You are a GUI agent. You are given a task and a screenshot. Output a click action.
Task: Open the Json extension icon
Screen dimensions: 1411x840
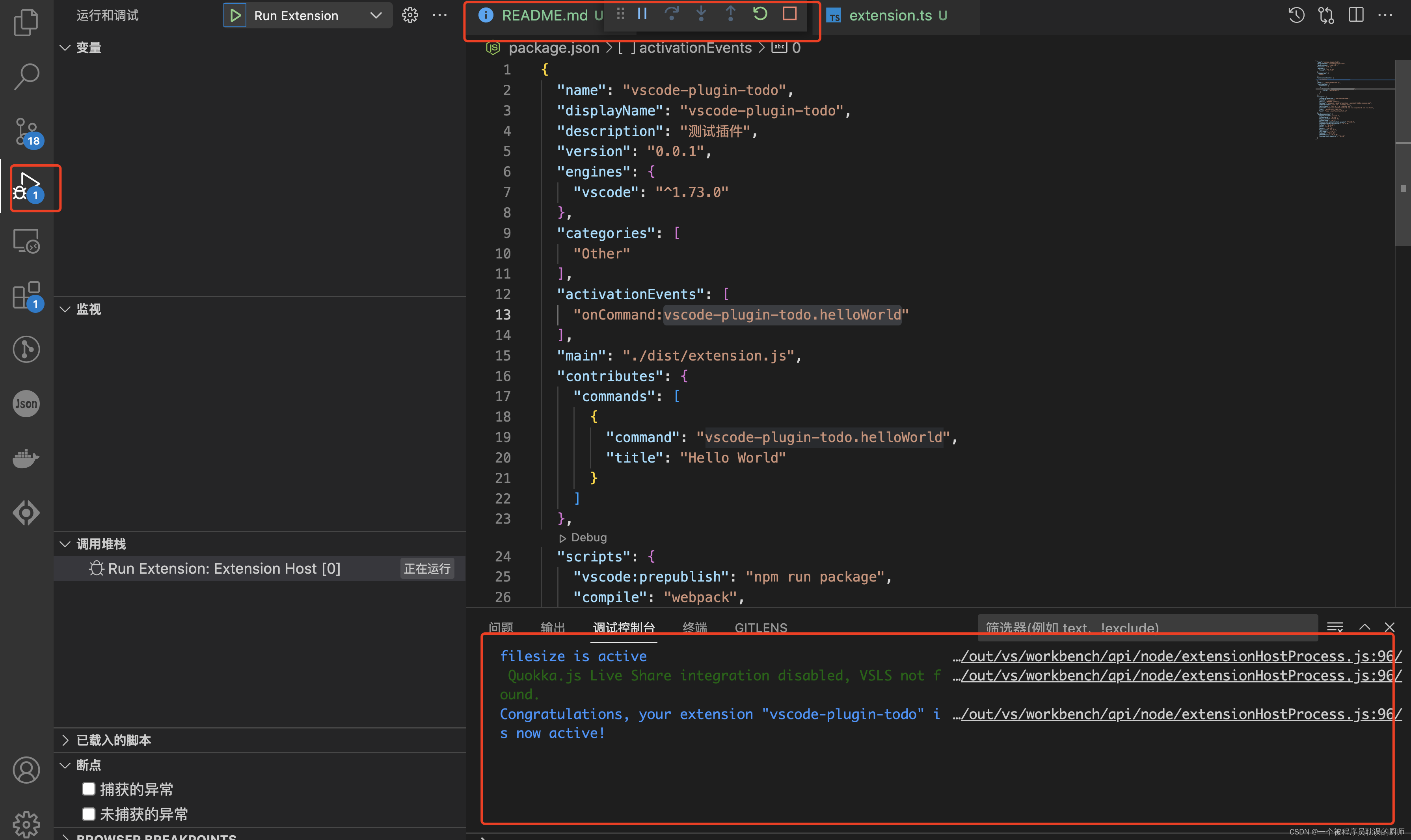click(26, 403)
